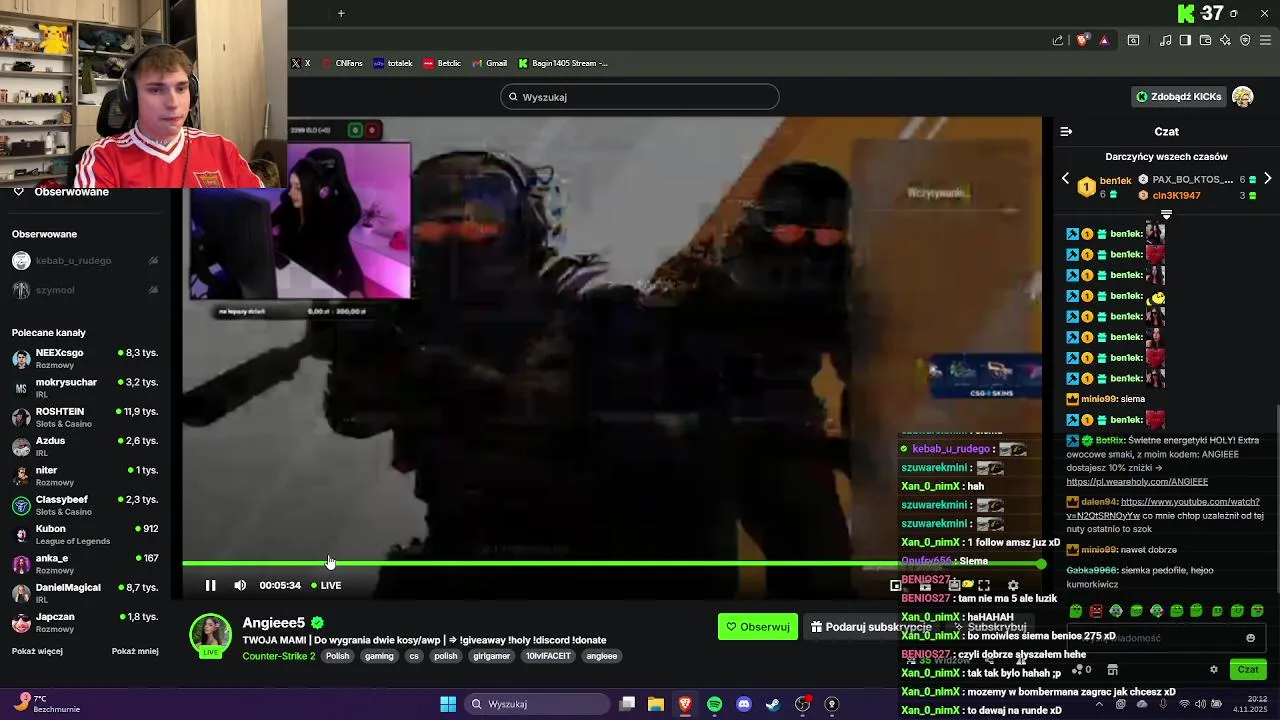Open the ROSHTEIN recommended channel
The height and width of the screenshot is (720, 1280).
(85, 417)
